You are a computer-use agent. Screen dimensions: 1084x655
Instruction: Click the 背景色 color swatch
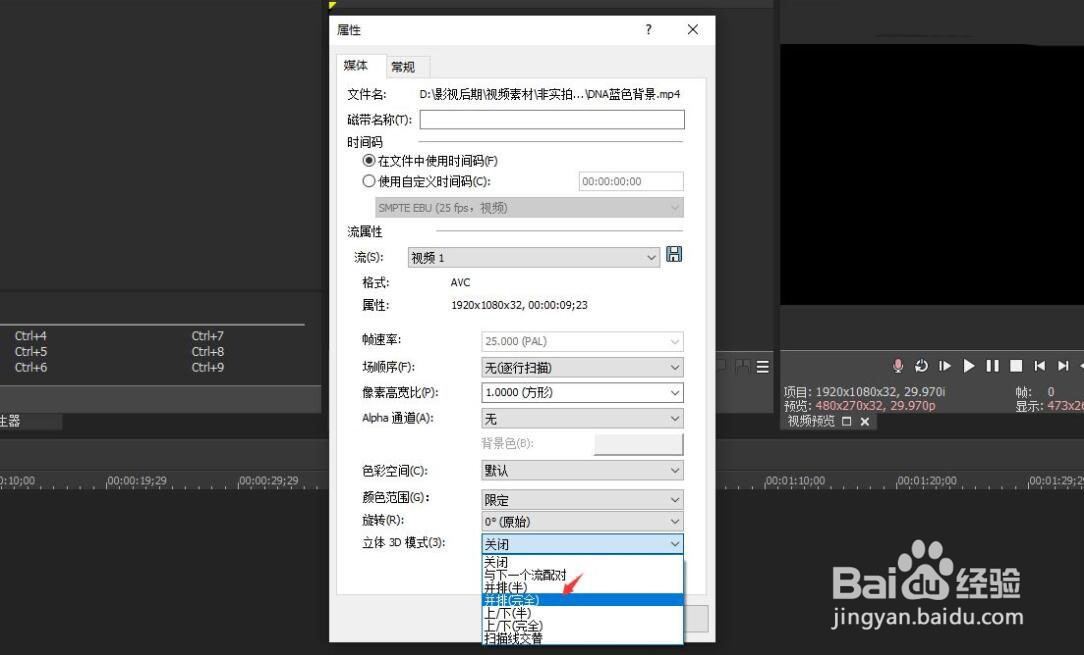[x=638, y=444]
